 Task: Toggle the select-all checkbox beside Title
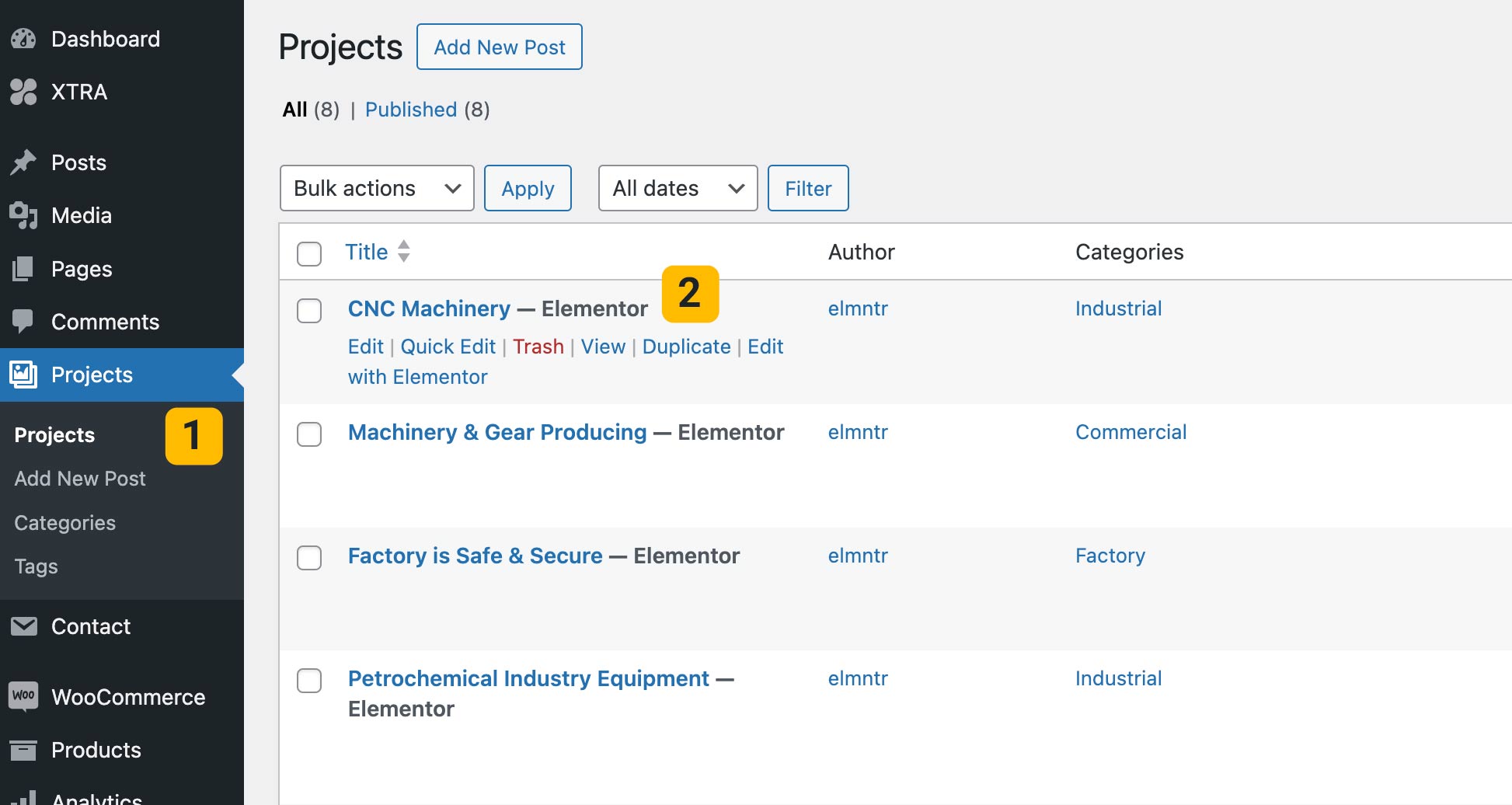tap(309, 253)
